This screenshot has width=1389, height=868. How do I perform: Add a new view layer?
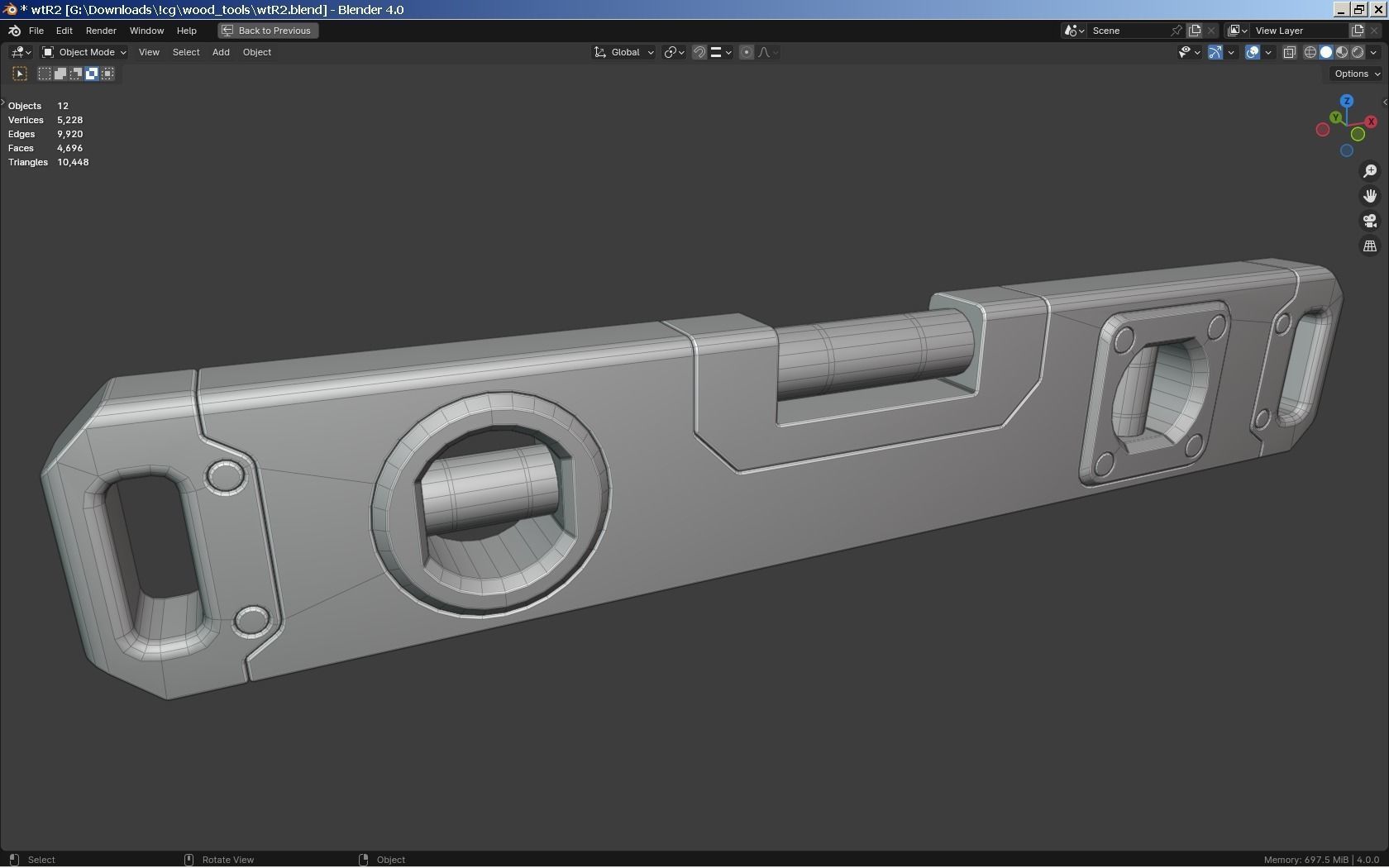tap(1358, 31)
